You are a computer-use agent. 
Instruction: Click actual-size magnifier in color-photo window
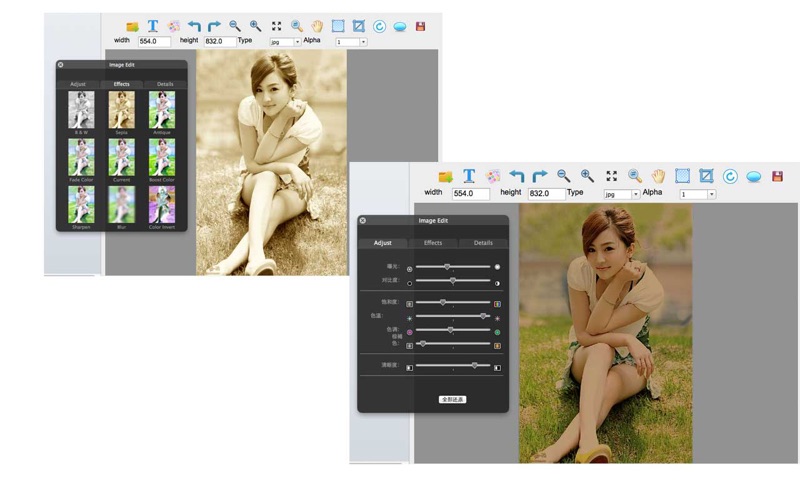click(635, 176)
